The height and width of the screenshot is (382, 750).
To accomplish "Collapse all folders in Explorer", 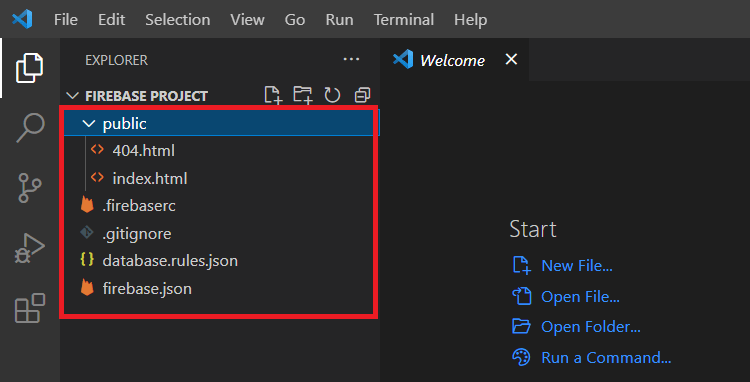I will pos(362,95).
